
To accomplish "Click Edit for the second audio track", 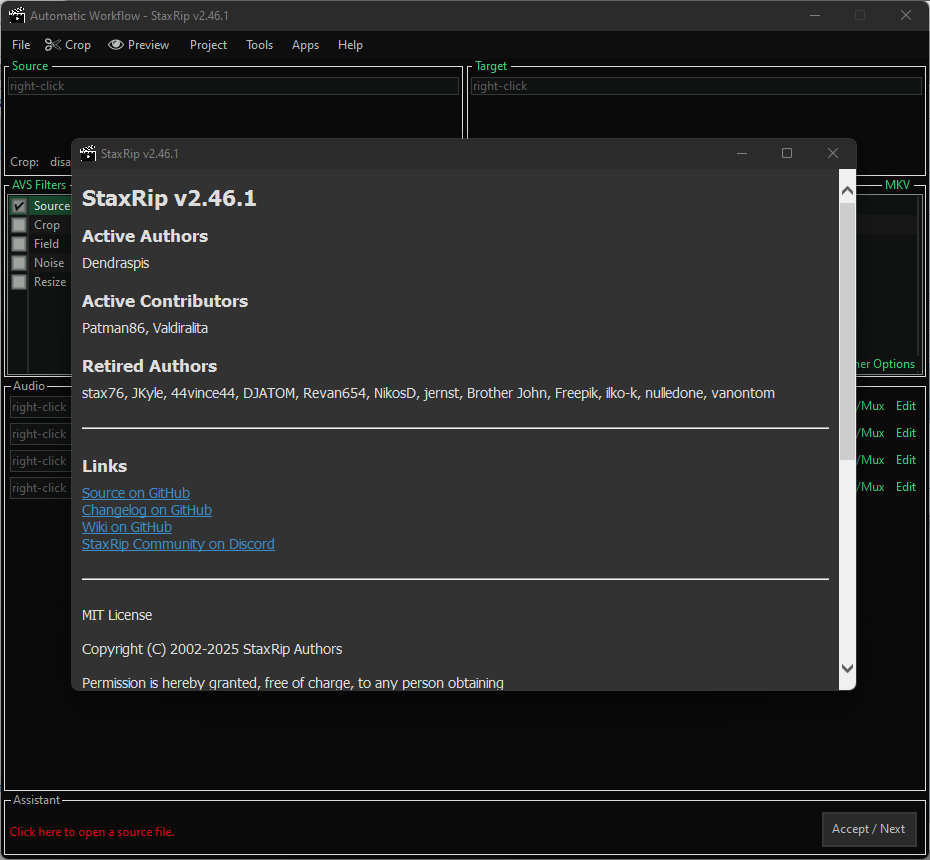I will [906, 433].
